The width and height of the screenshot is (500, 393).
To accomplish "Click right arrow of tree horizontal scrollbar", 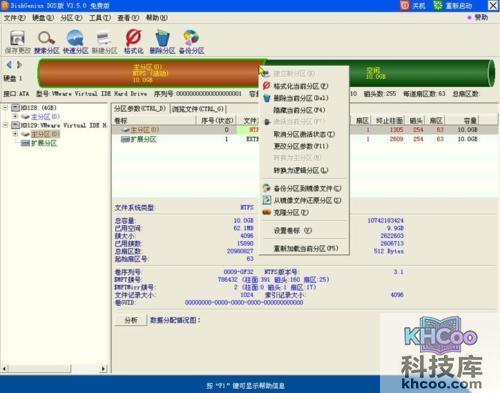I will pyautogui.click(x=103, y=368).
